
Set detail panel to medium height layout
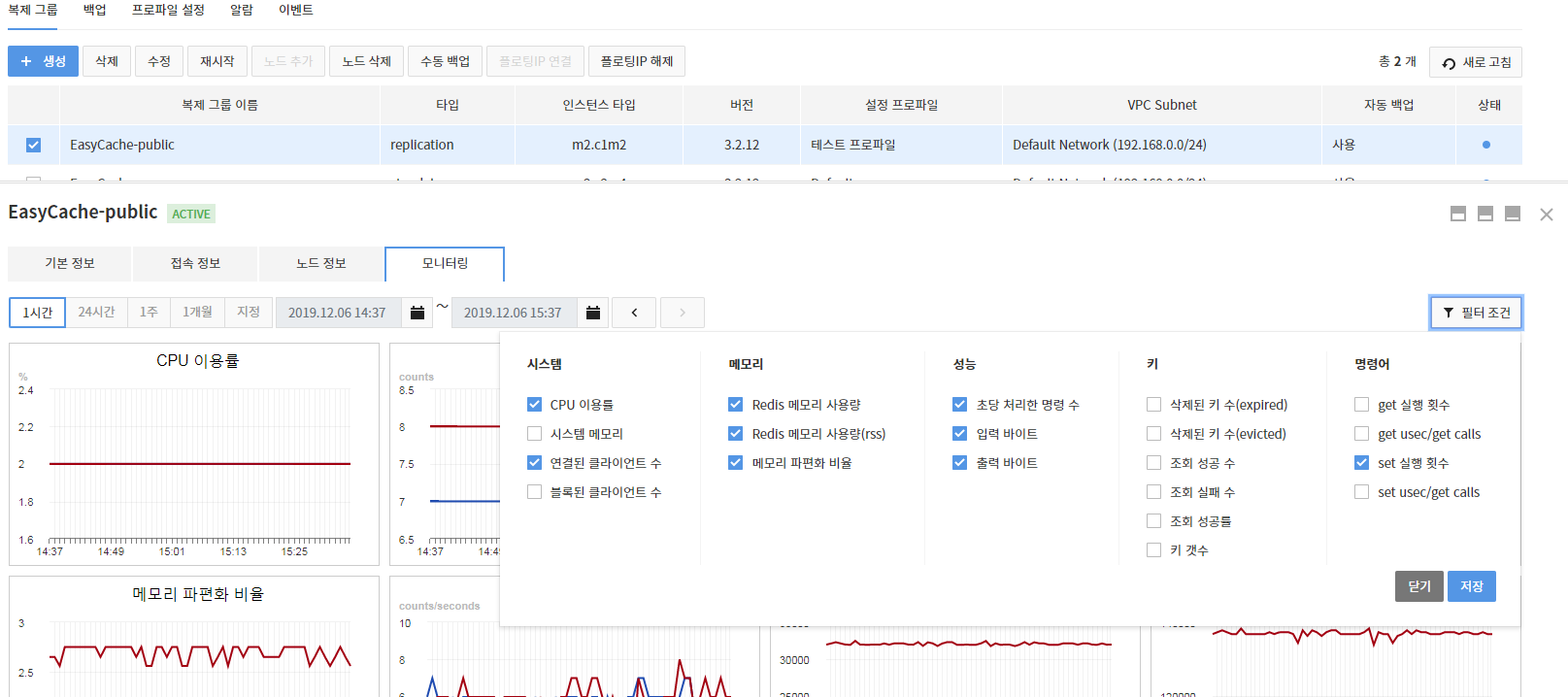[1485, 214]
